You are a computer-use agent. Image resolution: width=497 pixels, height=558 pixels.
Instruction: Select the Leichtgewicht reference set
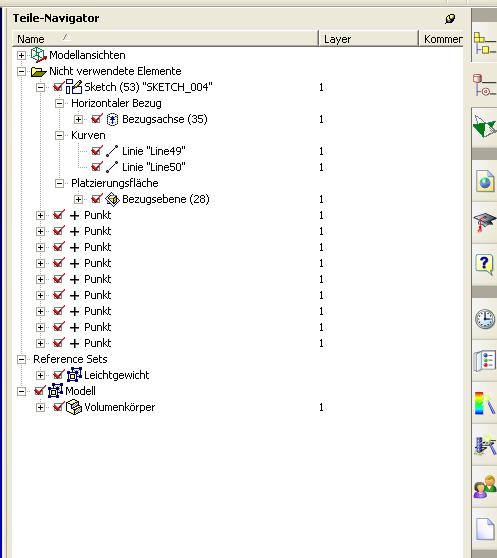[116, 375]
